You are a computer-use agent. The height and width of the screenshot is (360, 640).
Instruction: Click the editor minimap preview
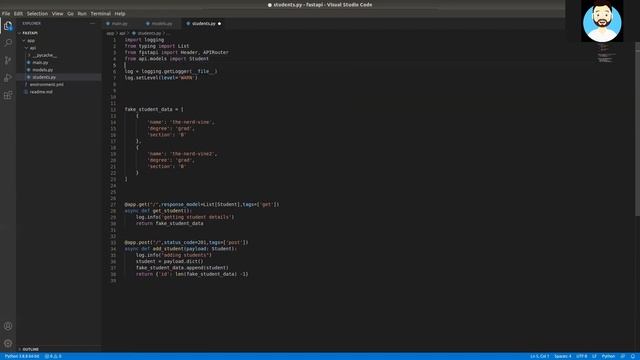pos(605,53)
